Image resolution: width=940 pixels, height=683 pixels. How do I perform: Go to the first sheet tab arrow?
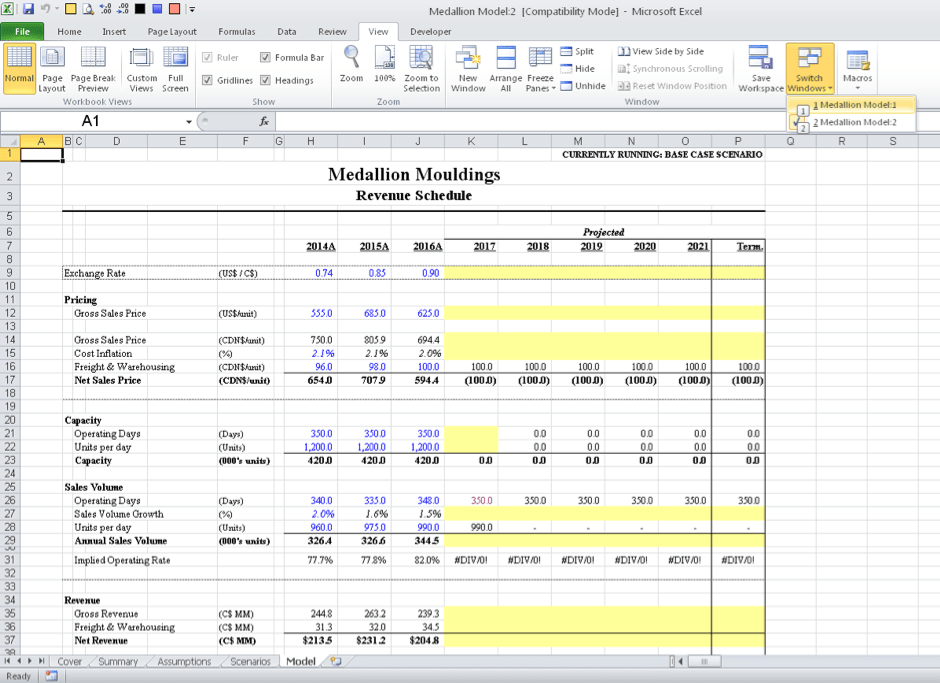point(8,661)
